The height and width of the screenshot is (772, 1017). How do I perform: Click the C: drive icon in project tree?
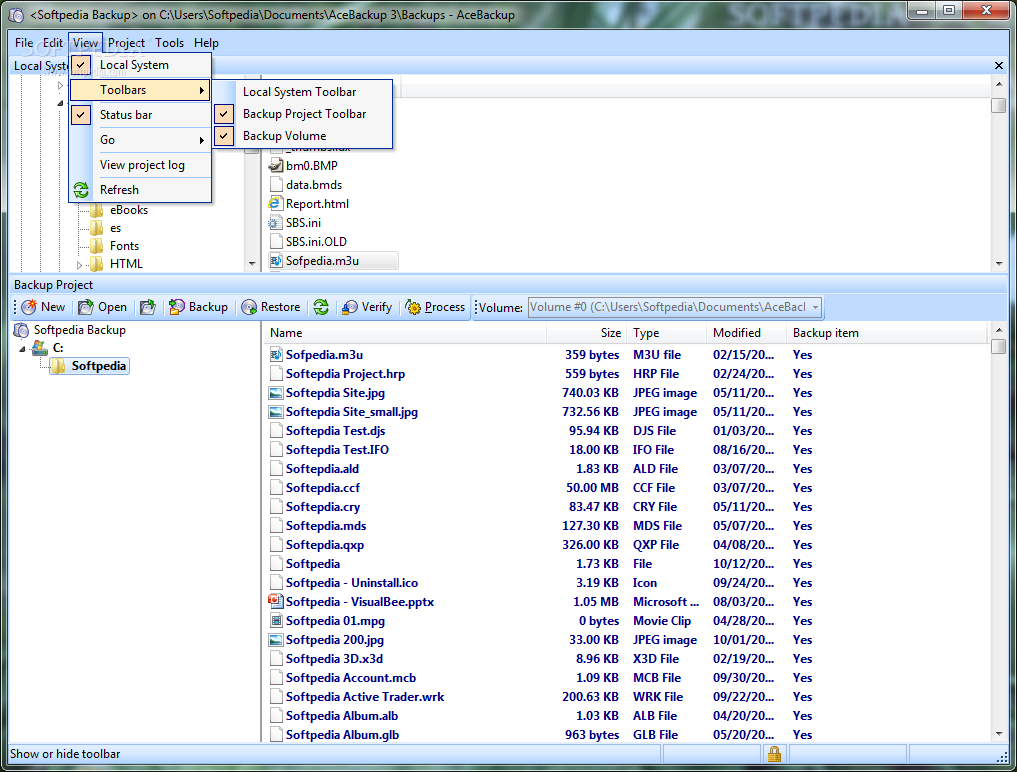(x=40, y=348)
